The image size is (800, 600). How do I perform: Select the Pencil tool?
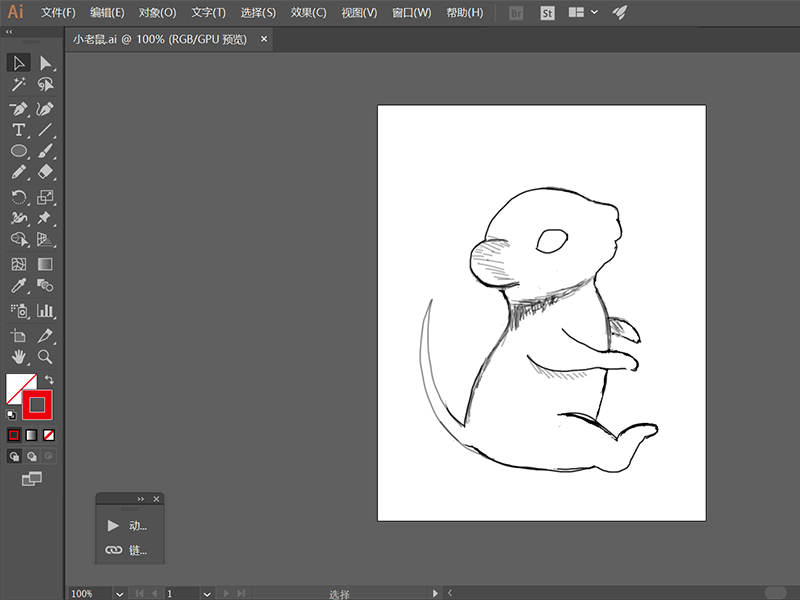(18, 172)
